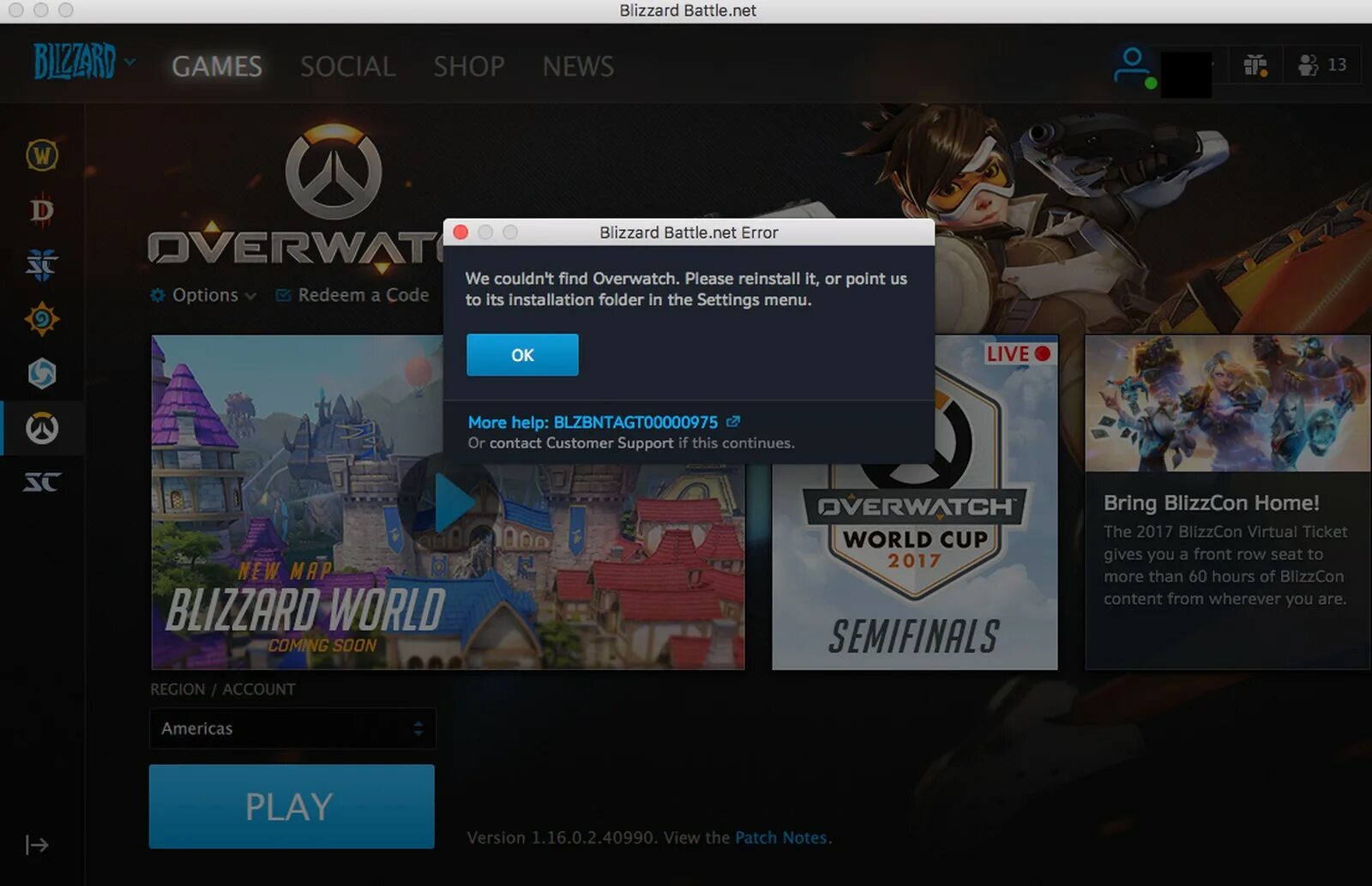Open StarCraft Remastered sidebar icon
Screen dimensions: 1372x886
[42, 482]
